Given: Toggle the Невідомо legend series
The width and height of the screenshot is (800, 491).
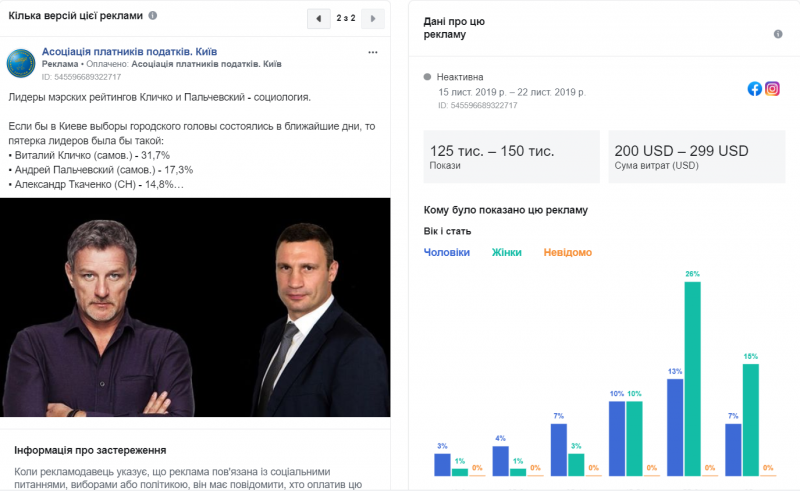Looking at the screenshot, I should [x=567, y=253].
